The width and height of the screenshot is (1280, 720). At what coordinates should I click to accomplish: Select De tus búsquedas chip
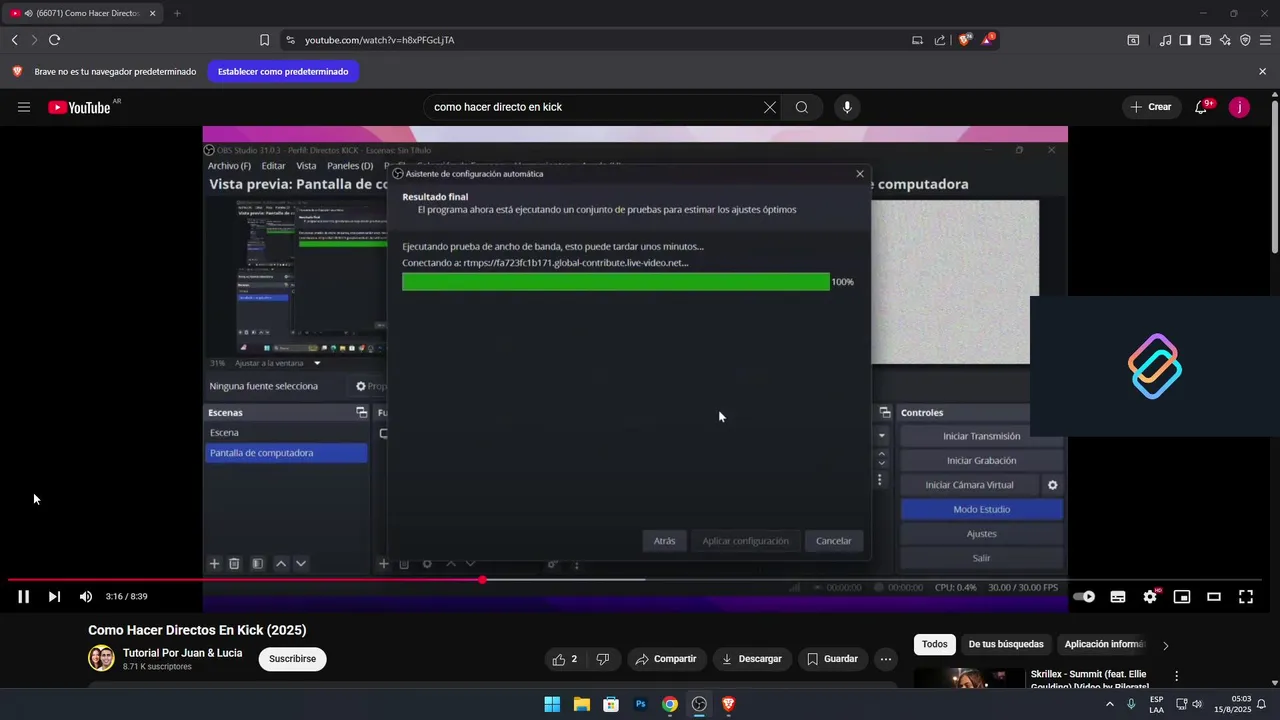1005,645
